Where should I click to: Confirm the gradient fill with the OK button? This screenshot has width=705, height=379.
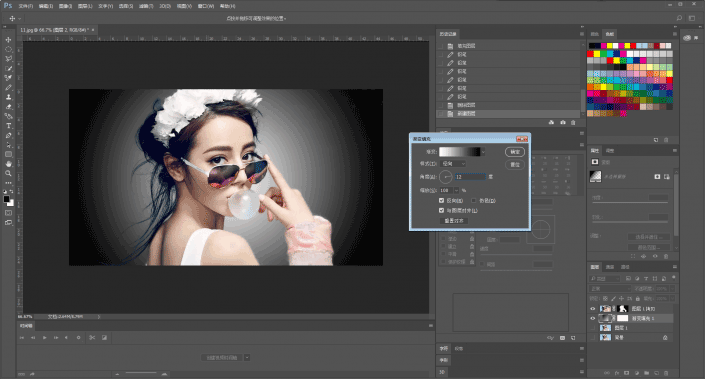pos(515,152)
